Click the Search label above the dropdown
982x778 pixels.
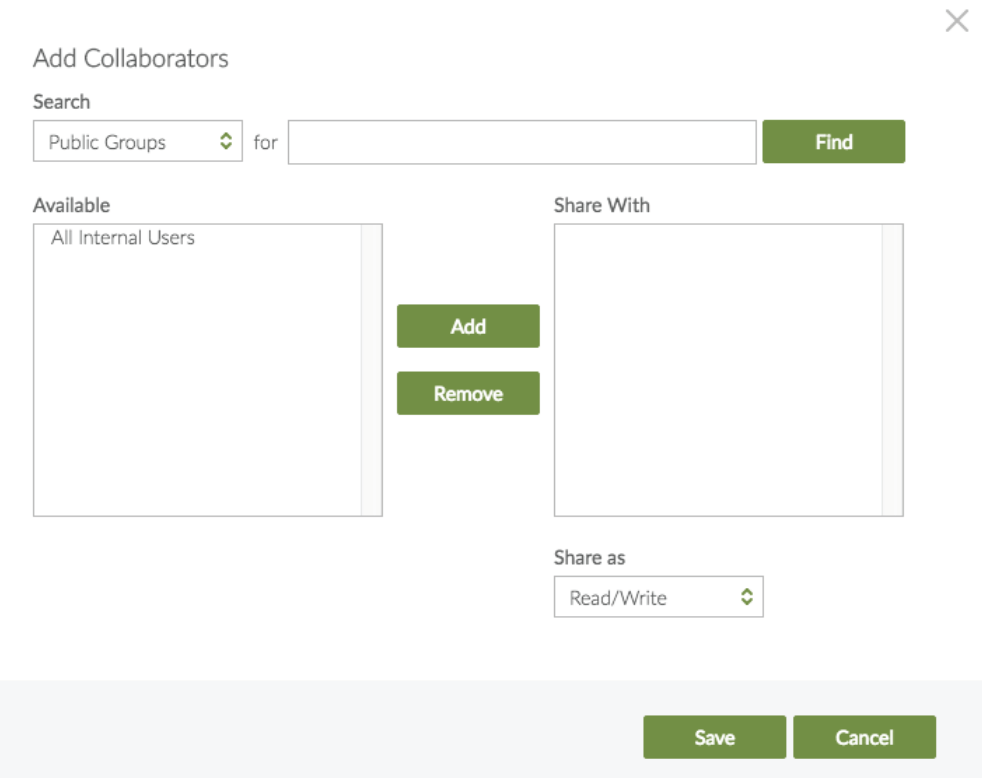pos(61,102)
